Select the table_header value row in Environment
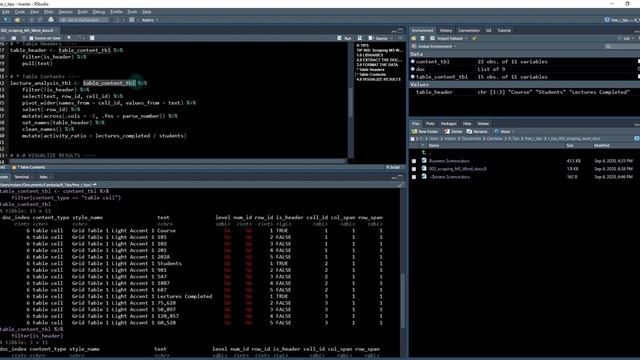640x360 pixels. [x=524, y=92]
